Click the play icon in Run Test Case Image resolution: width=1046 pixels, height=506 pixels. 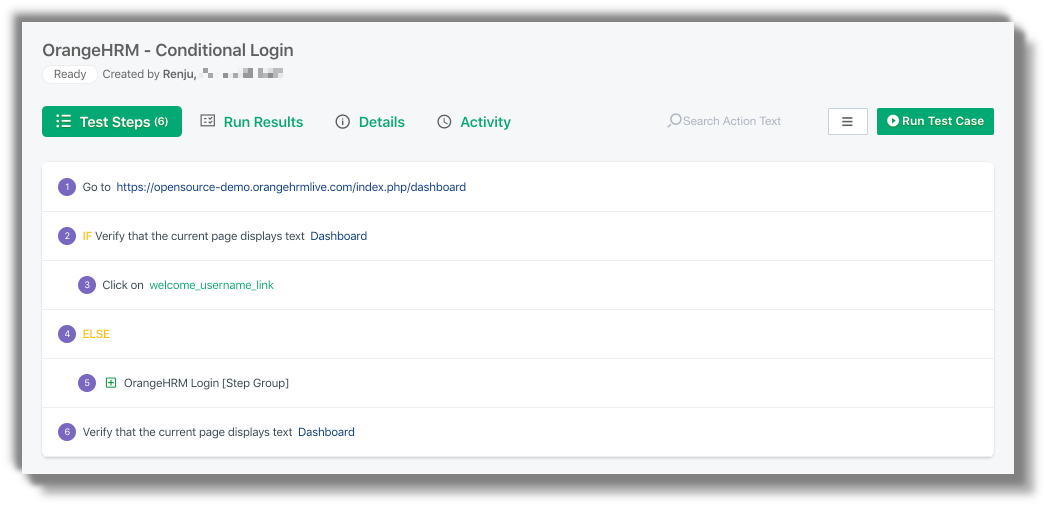tap(893, 121)
